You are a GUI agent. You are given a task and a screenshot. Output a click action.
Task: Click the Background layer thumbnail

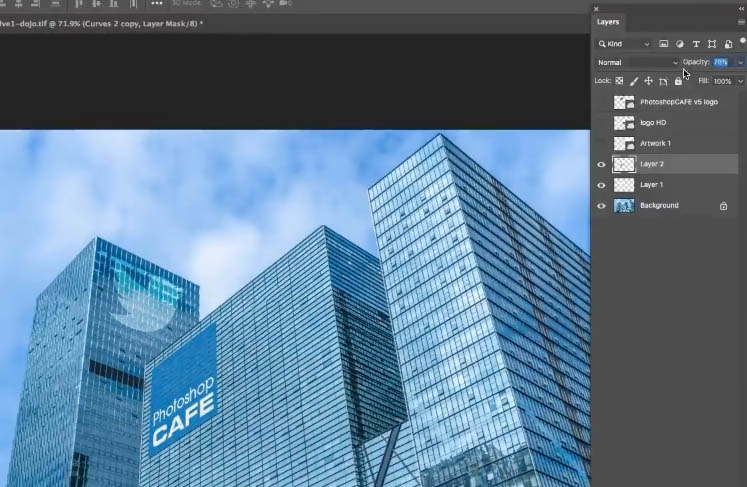click(624, 206)
